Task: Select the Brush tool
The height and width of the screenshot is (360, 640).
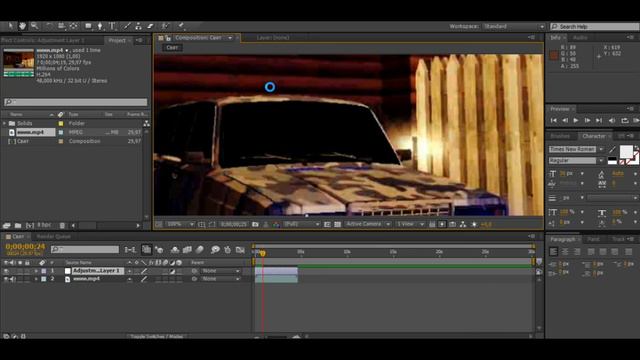Action: pos(127,26)
